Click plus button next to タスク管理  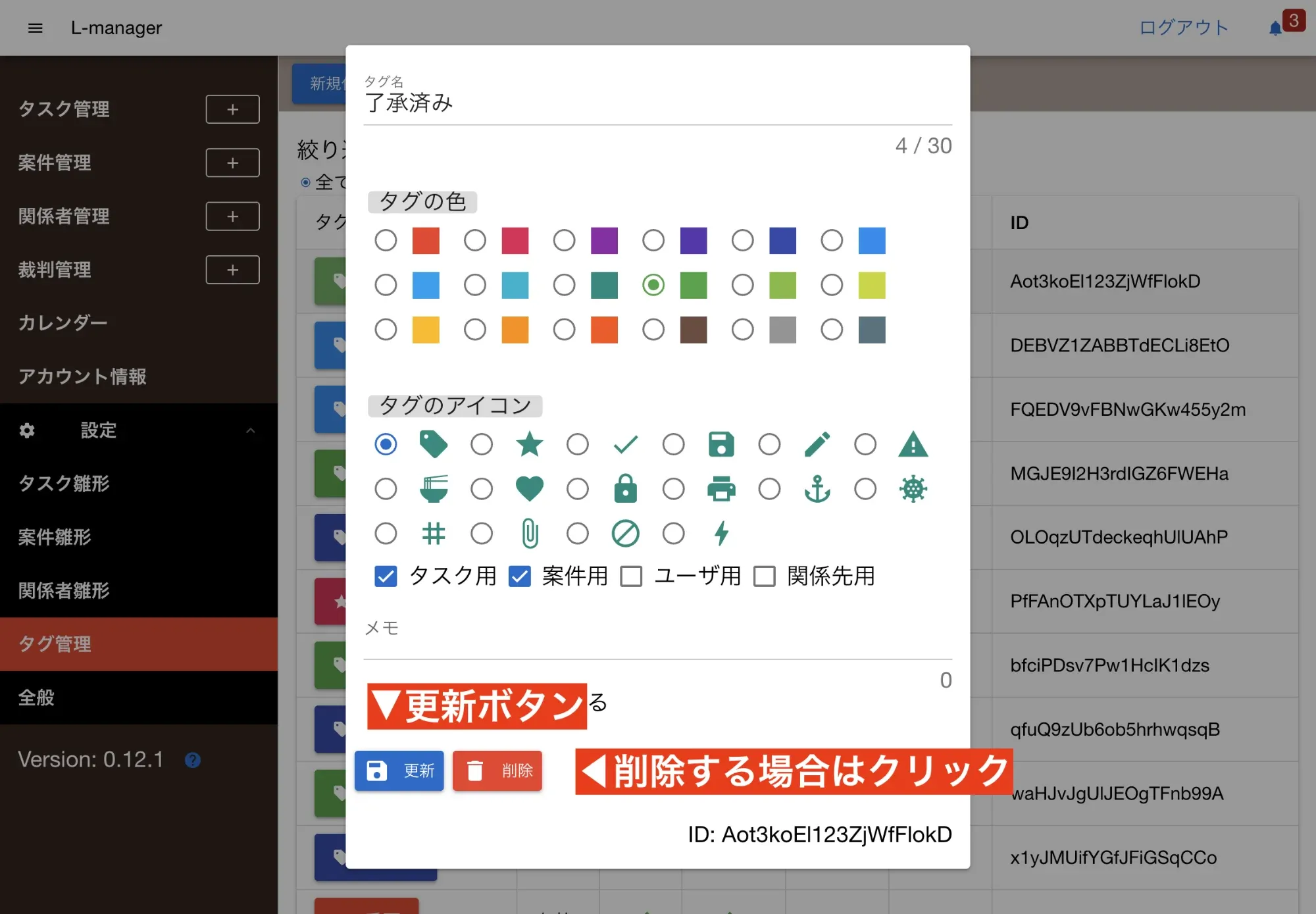[232, 109]
